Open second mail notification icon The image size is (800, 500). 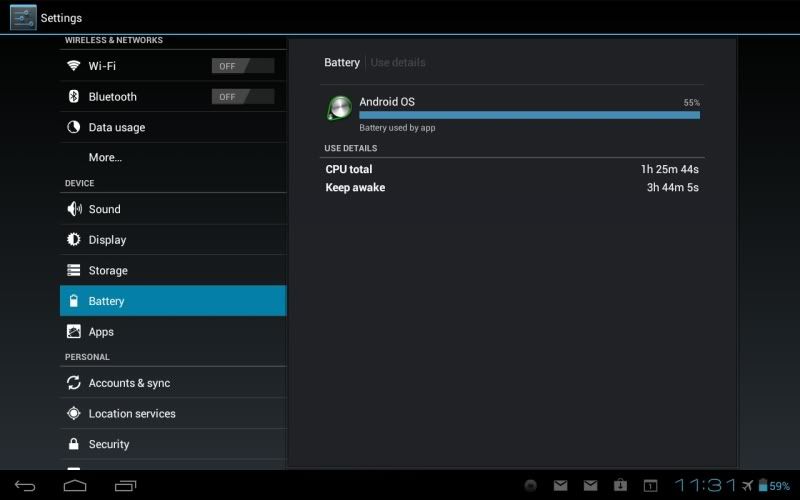590,485
